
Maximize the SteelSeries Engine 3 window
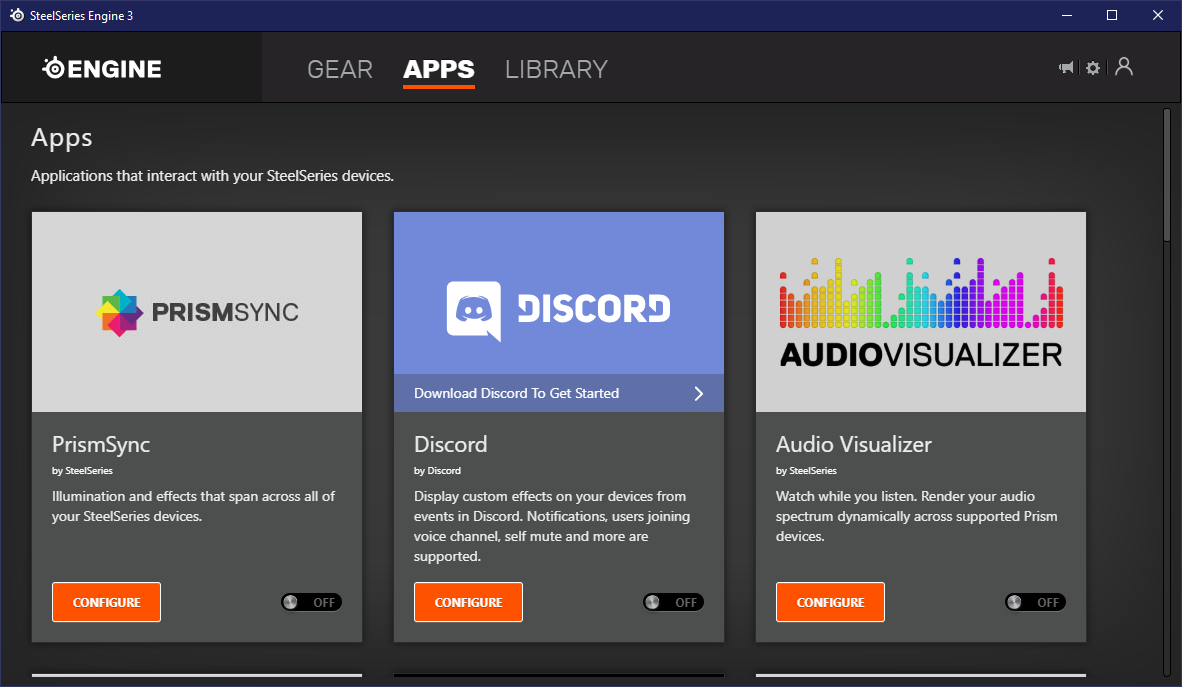(1112, 15)
